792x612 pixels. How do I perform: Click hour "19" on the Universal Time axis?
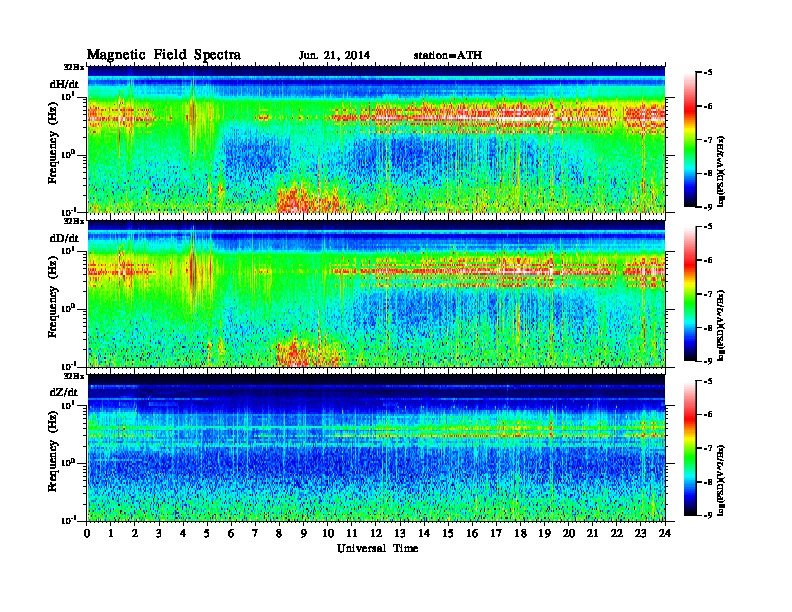544,533
